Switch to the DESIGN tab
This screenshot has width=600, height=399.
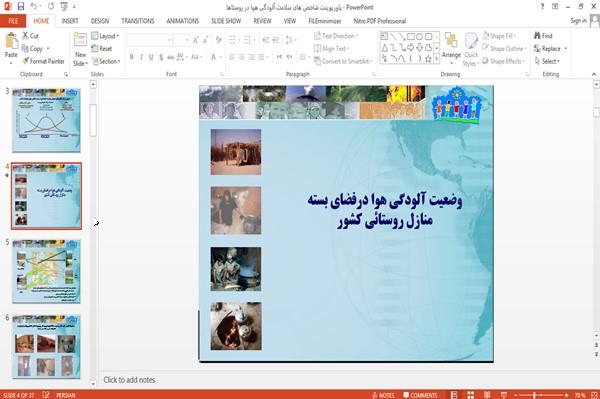click(x=100, y=21)
